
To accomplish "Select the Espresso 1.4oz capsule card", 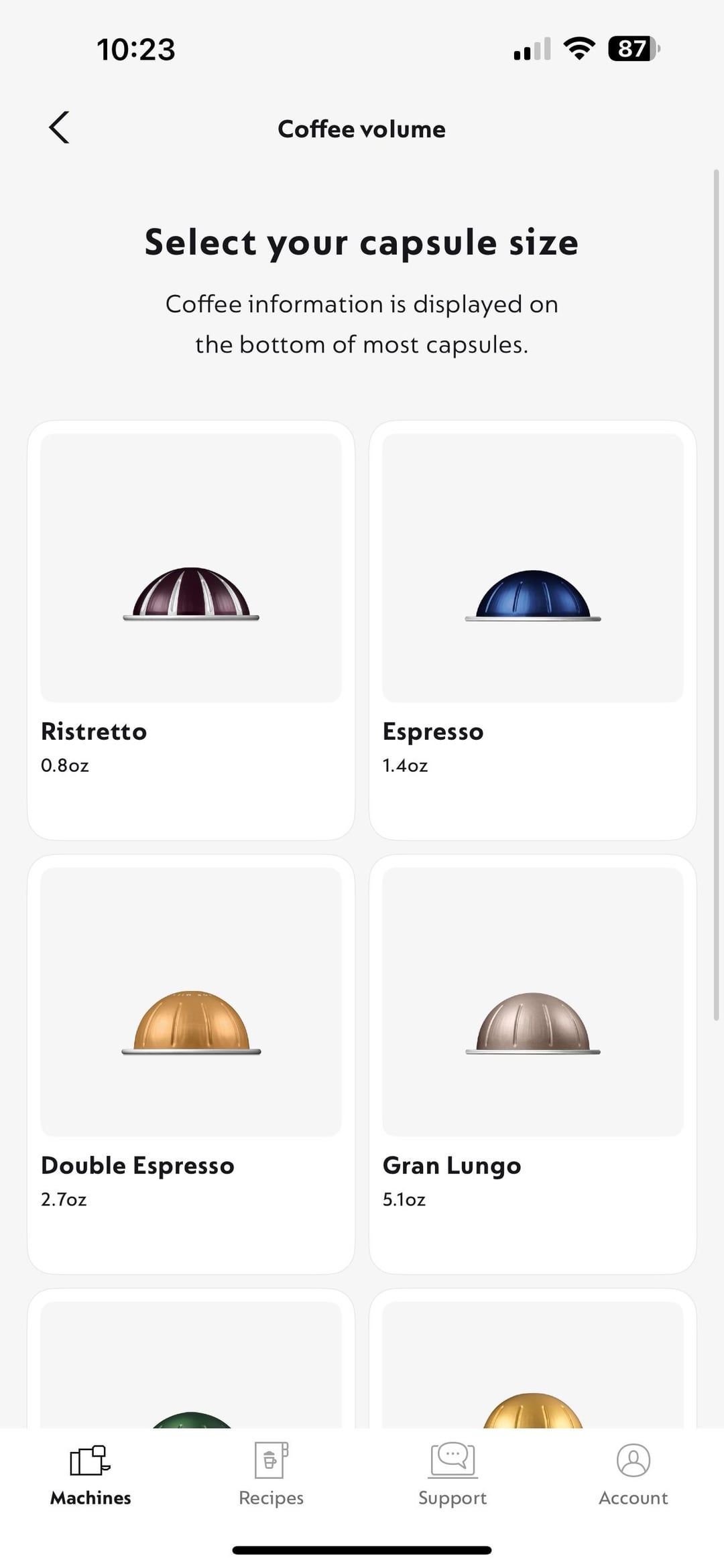I will pos(533,630).
